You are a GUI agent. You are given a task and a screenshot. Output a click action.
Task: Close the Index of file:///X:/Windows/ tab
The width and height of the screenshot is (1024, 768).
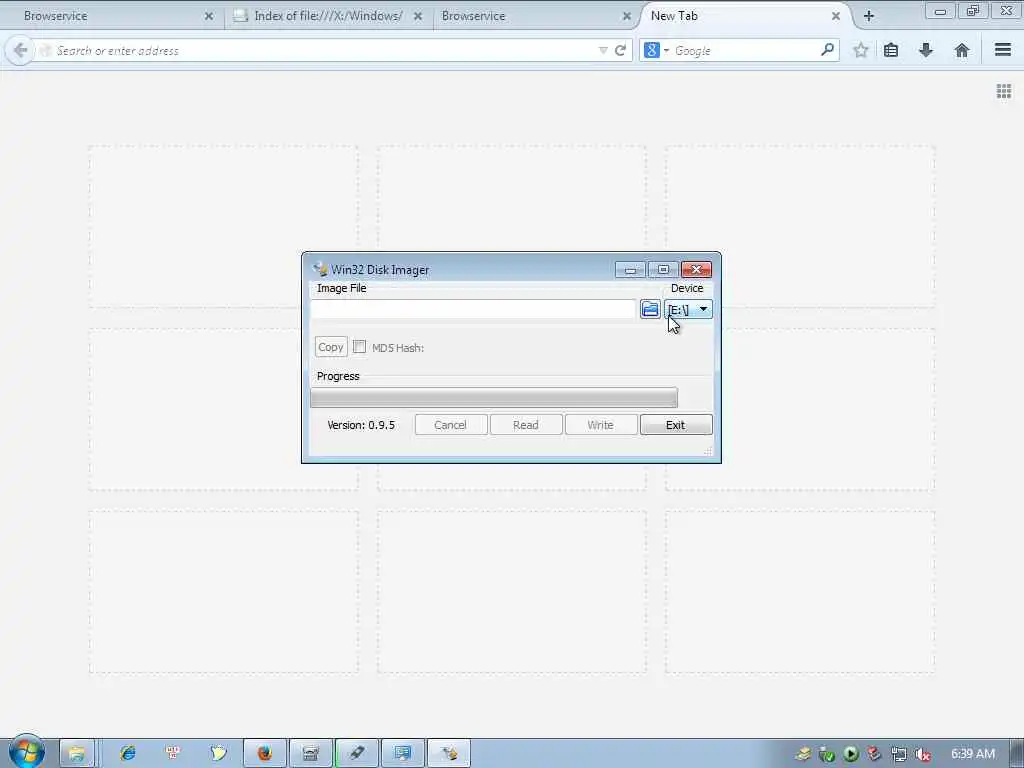[x=418, y=16]
